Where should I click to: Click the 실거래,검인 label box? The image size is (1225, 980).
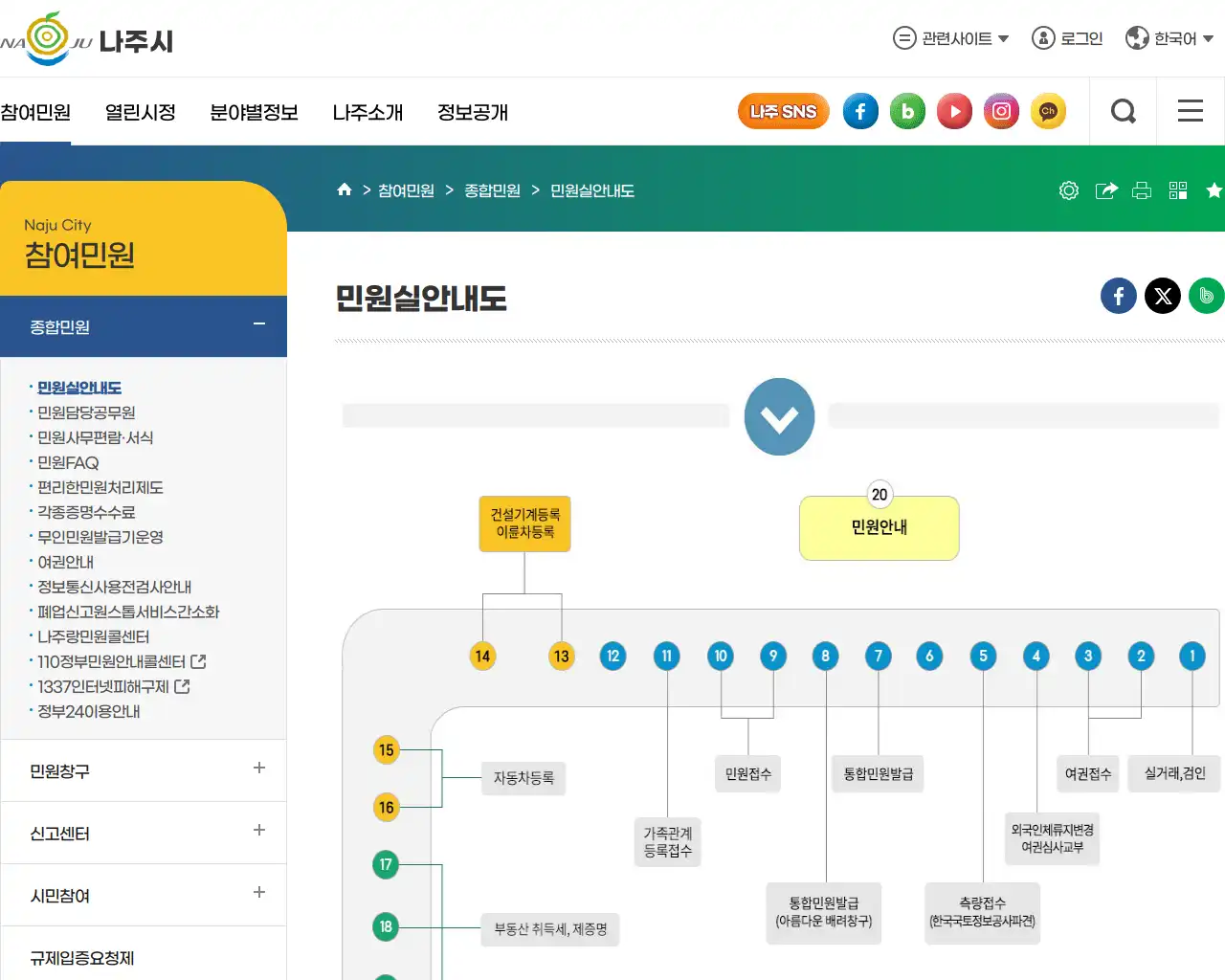[x=1175, y=774]
